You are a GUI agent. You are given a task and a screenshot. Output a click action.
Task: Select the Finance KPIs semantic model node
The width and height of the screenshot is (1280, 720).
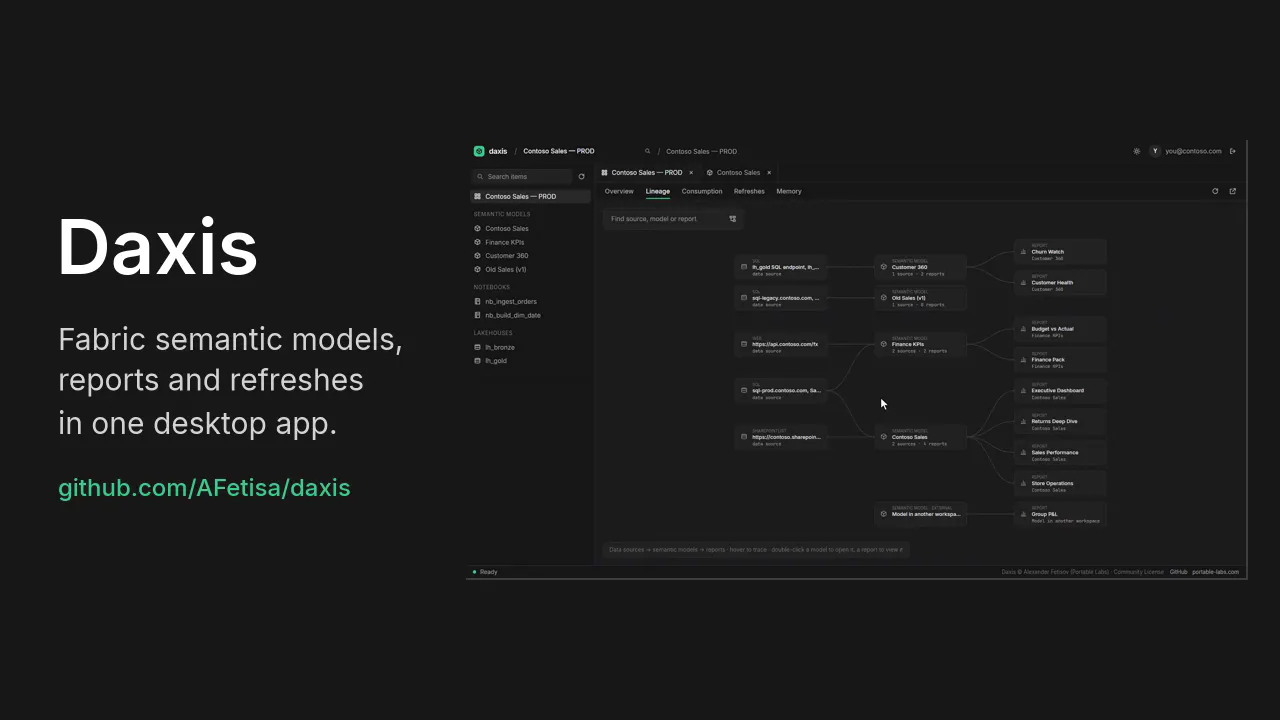tap(921, 345)
